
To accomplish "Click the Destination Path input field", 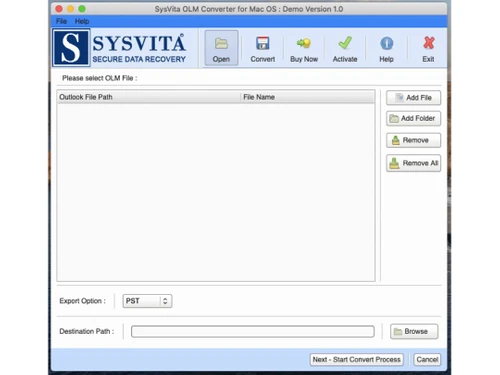I will (253, 332).
